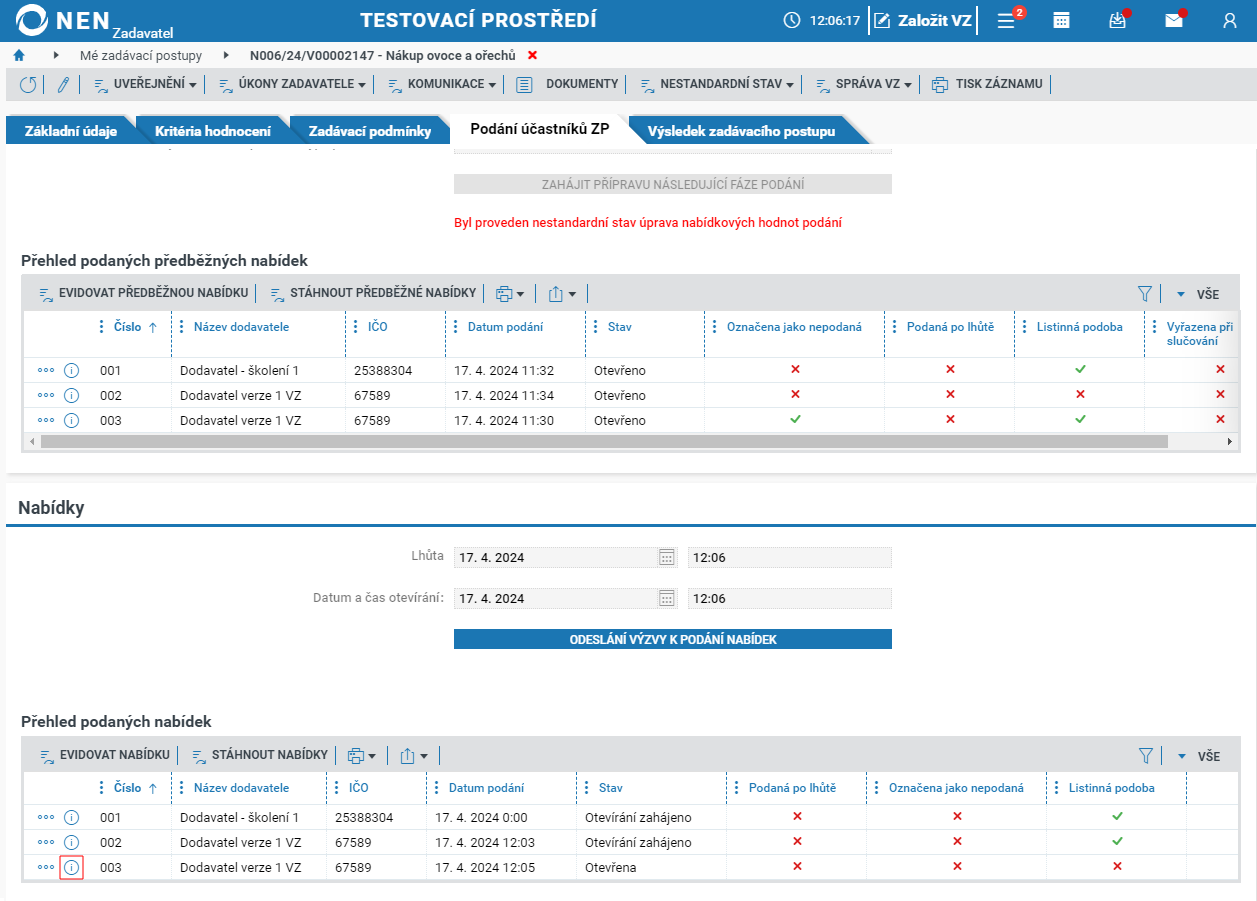Image resolution: width=1257 pixels, height=901 pixels.
Task: Open print dropdown in preliminary offers toolbar
Action: click(x=510, y=294)
